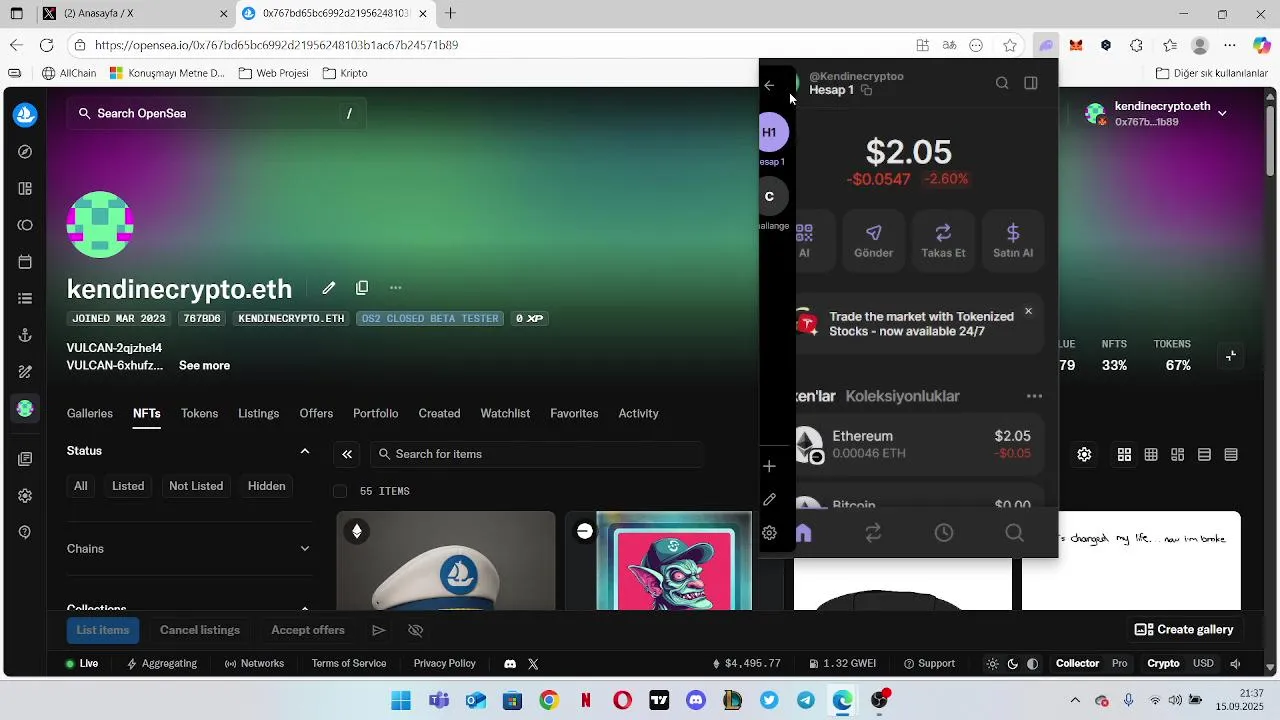Expand the Chains filter section
The width and height of the screenshot is (1280, 720).
coord(305,549)
